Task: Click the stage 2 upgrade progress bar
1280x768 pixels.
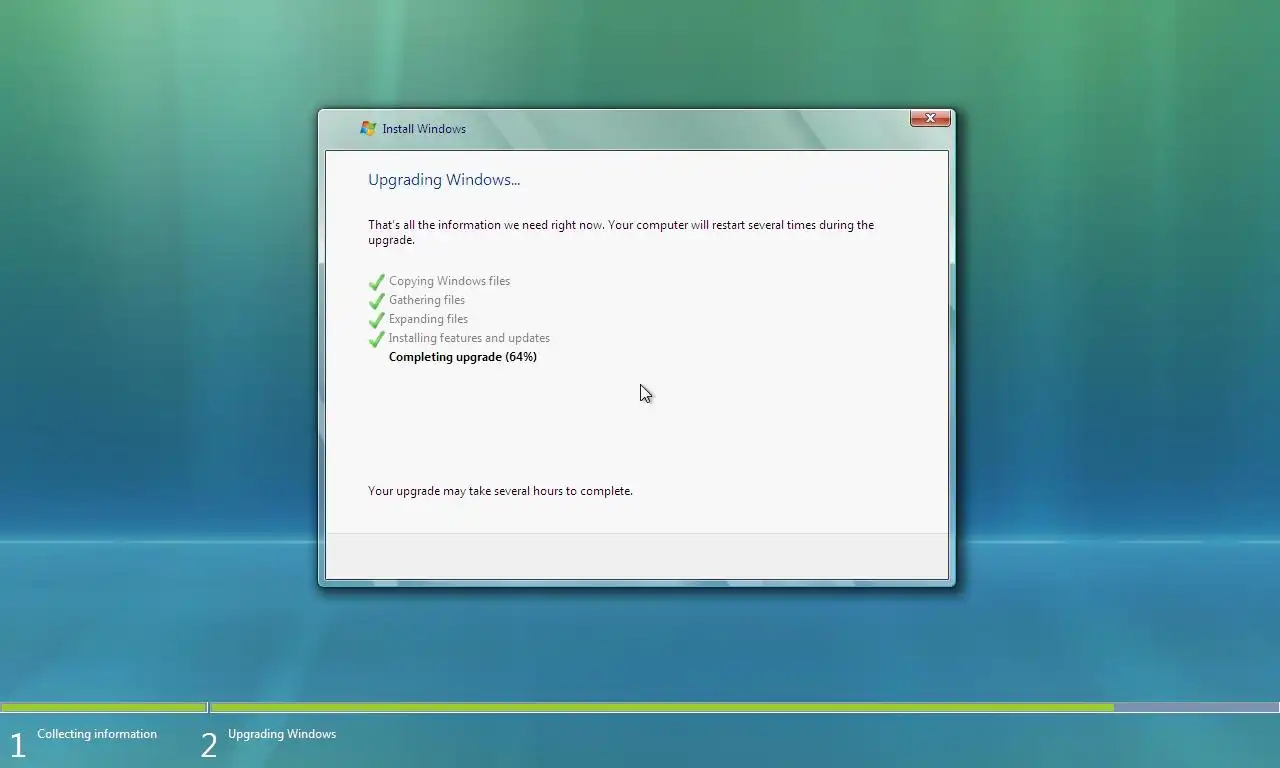Action: click(x=745, y=707)
